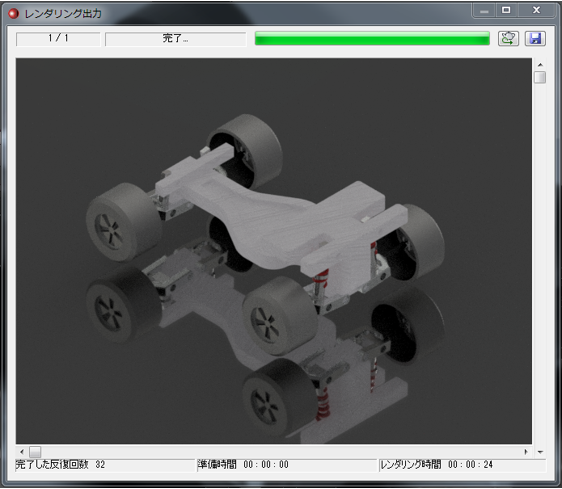Click the 1 / 1 frame counter field

click(x=58, y=39)
